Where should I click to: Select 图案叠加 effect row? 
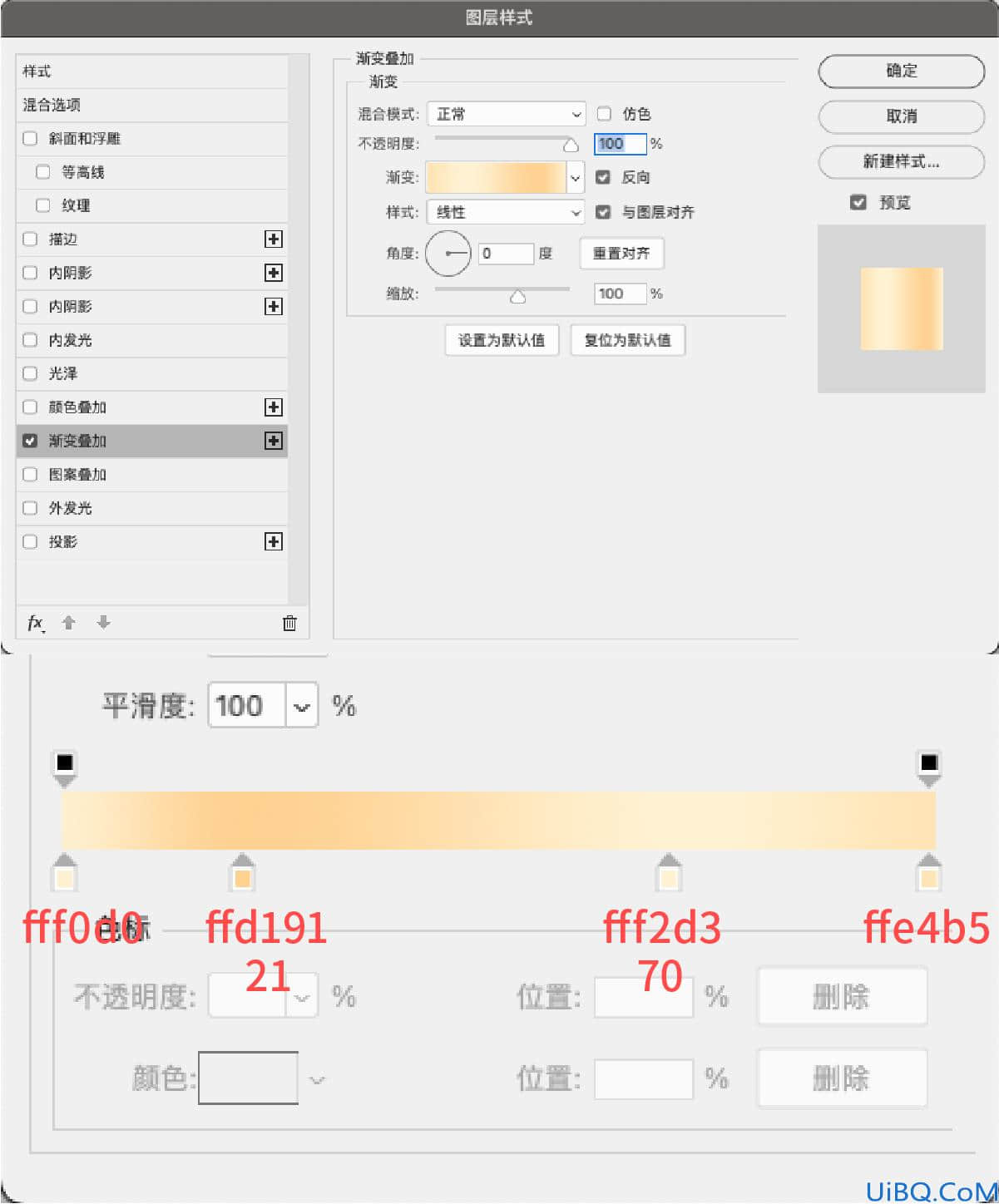click(x=151, y=474)
